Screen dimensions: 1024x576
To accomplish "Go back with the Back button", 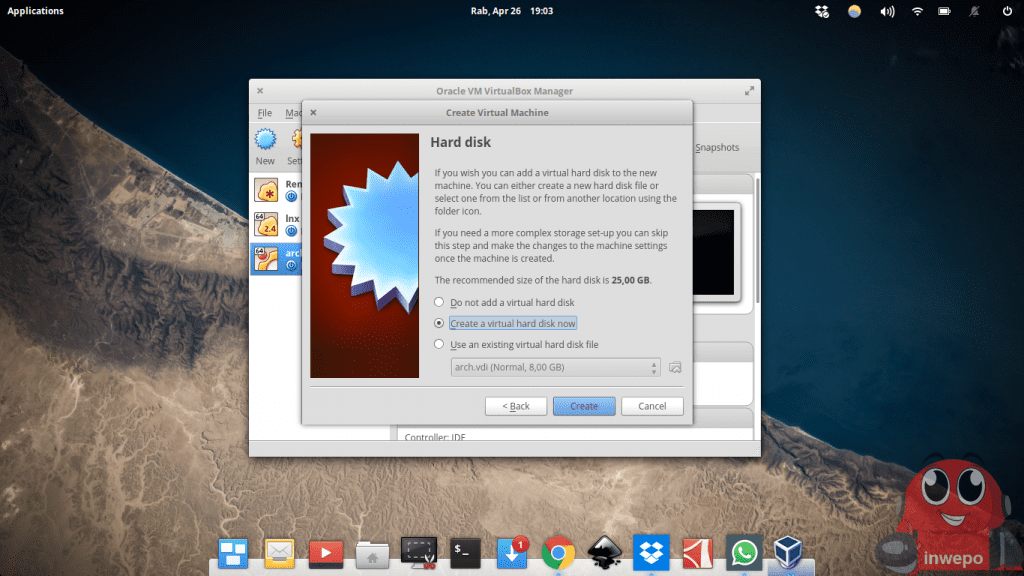I will click(x=516, y=406).
